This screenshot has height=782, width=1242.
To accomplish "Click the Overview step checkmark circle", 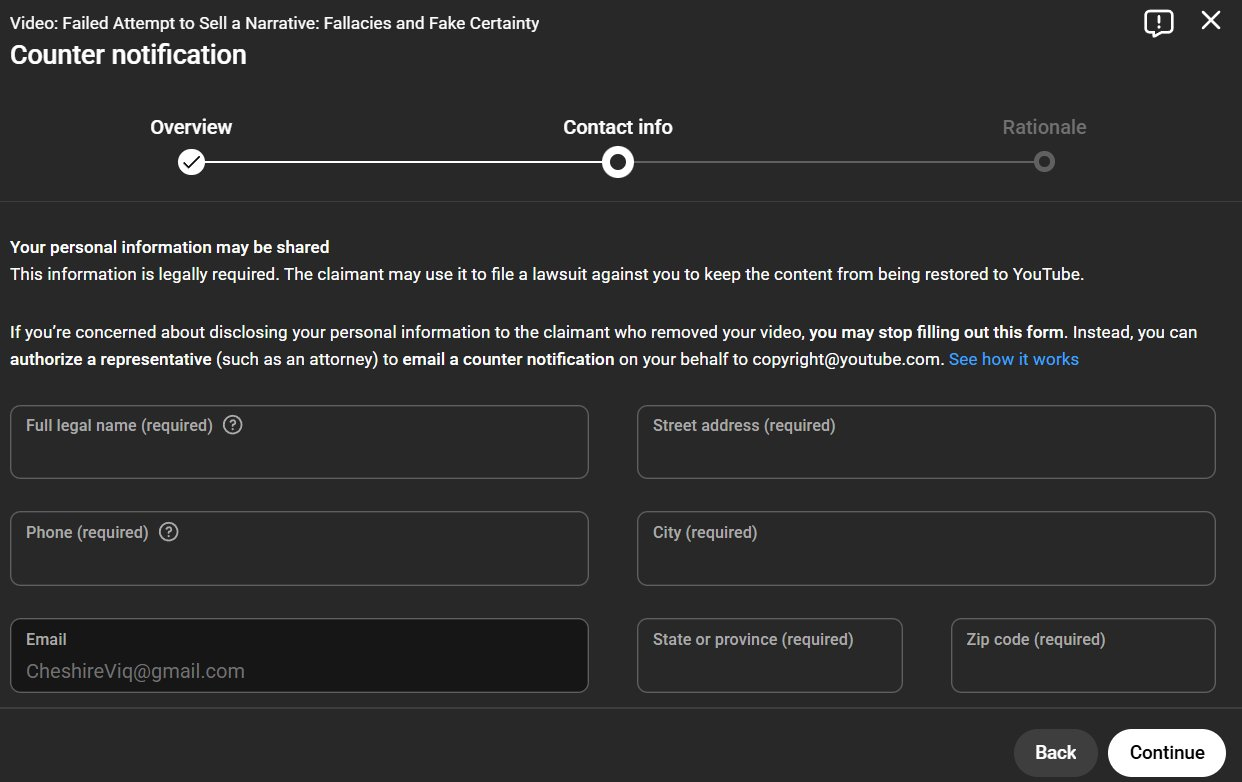I will (191, 162).
